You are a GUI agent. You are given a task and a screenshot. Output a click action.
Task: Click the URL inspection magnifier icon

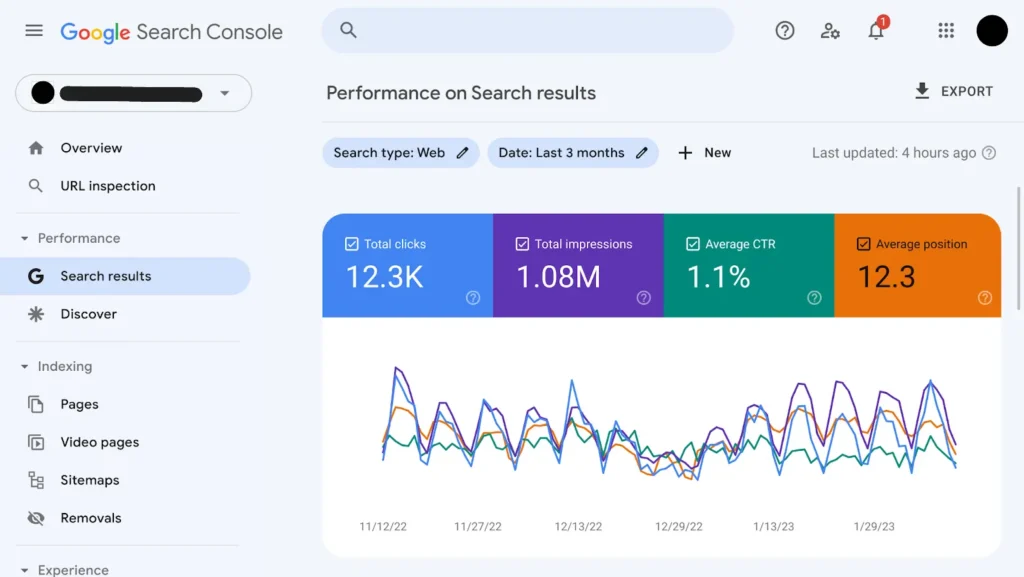pos(36,186)
